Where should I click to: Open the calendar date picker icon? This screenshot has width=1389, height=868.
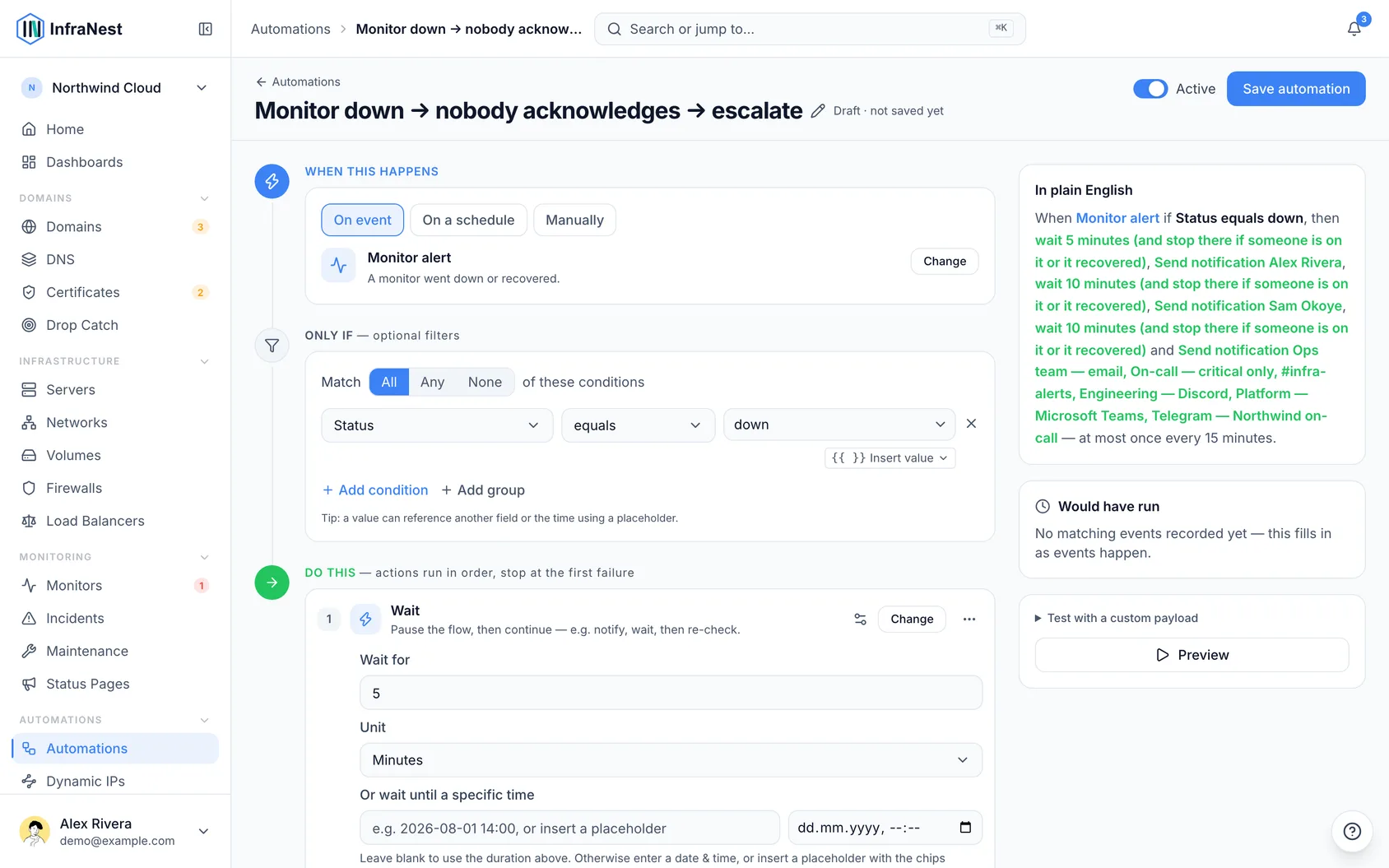pyautogui.click(x=965, y=828)
